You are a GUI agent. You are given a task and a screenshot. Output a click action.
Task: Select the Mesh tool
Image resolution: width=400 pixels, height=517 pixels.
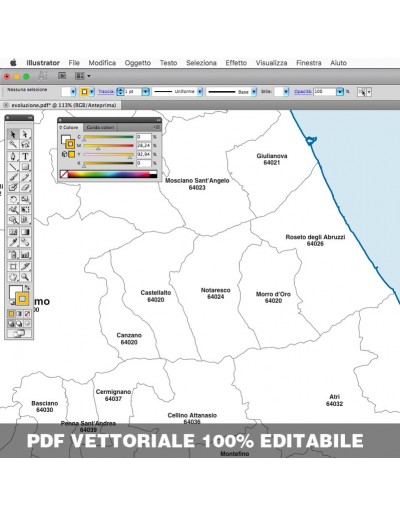click(13, 232)
